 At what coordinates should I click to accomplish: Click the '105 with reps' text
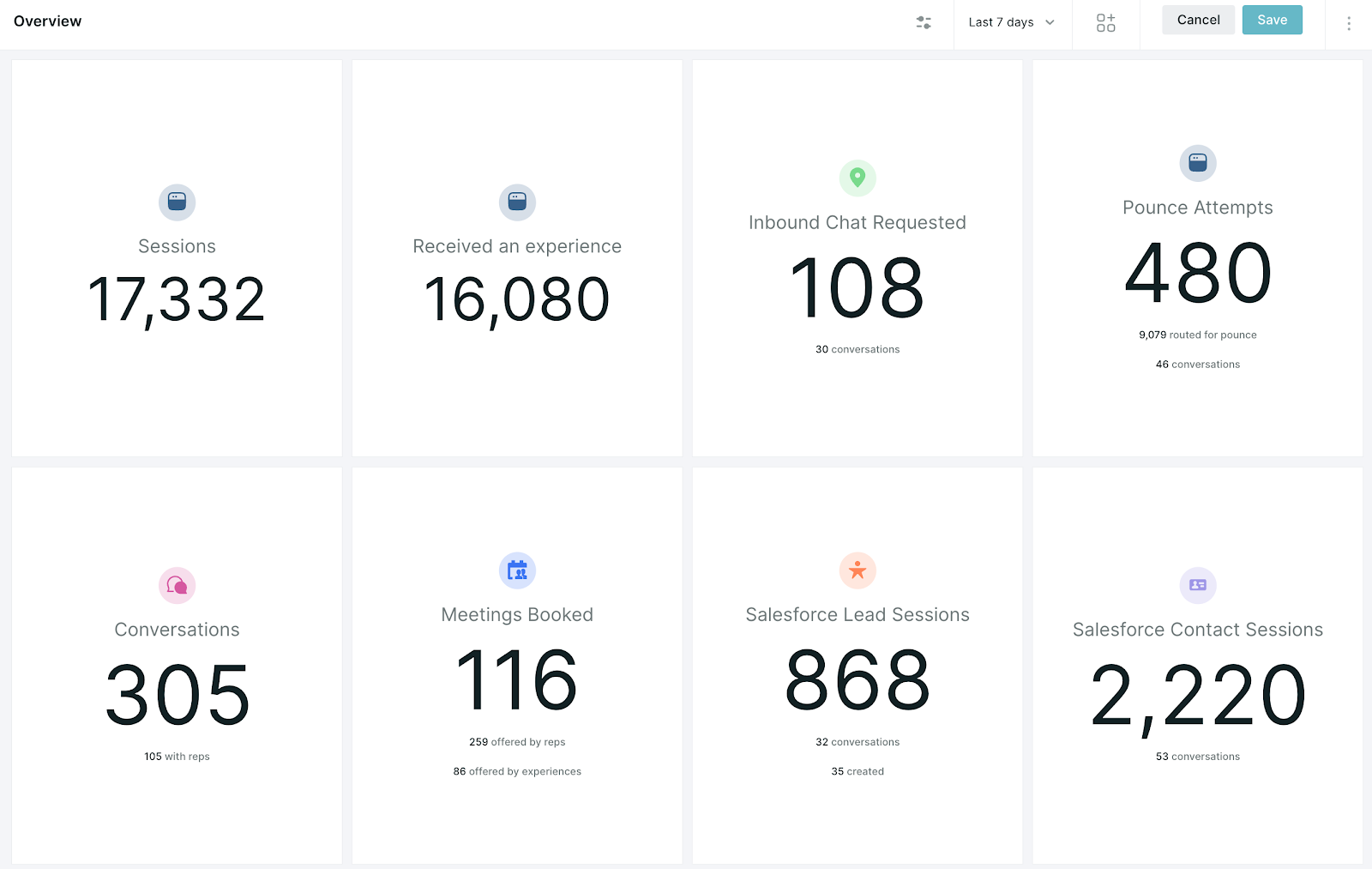point(178,757)
